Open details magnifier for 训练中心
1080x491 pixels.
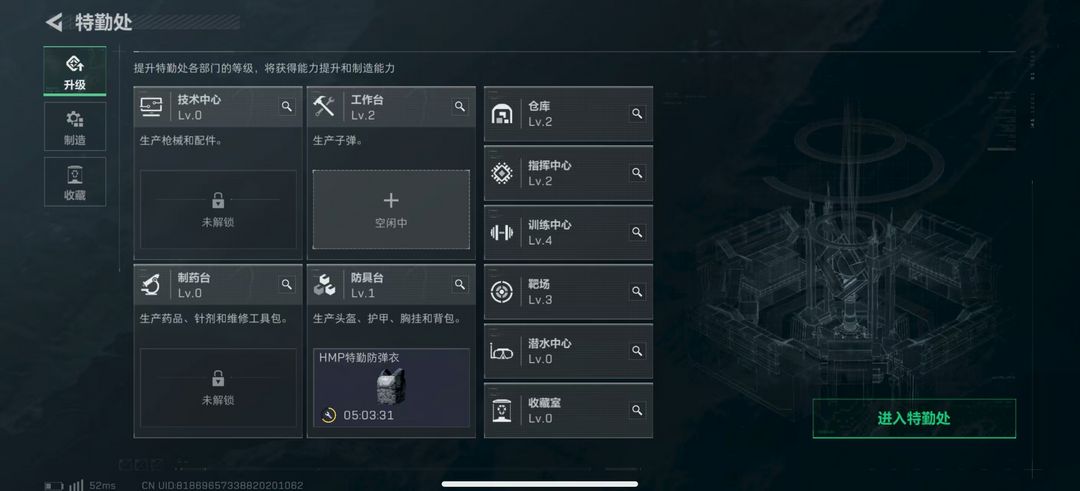click(x=637, y=232)
